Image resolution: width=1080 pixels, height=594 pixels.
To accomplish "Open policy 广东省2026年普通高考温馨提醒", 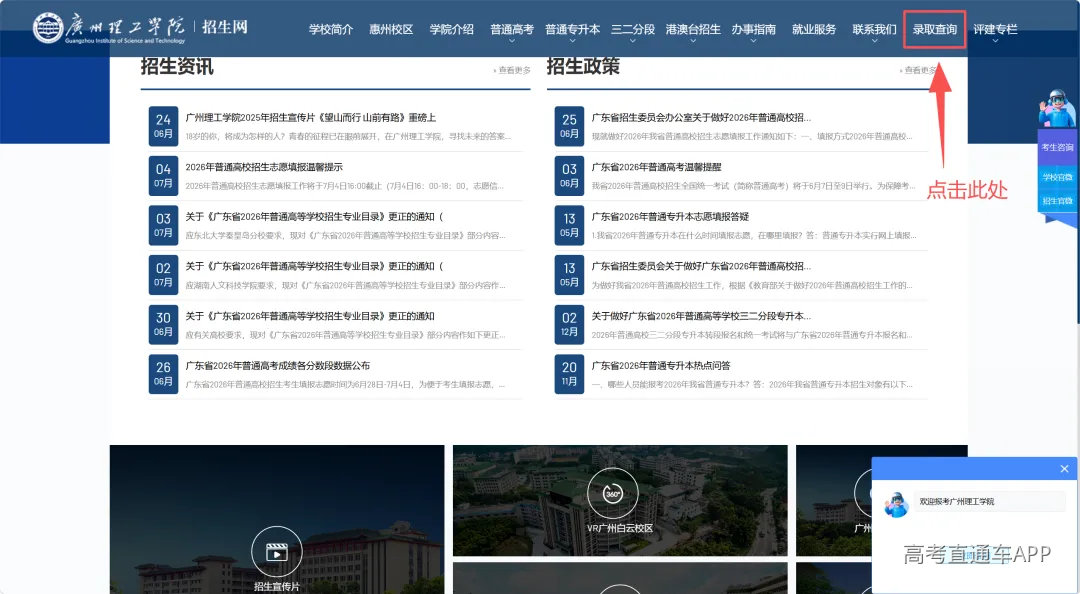I will tap(656, 167).
